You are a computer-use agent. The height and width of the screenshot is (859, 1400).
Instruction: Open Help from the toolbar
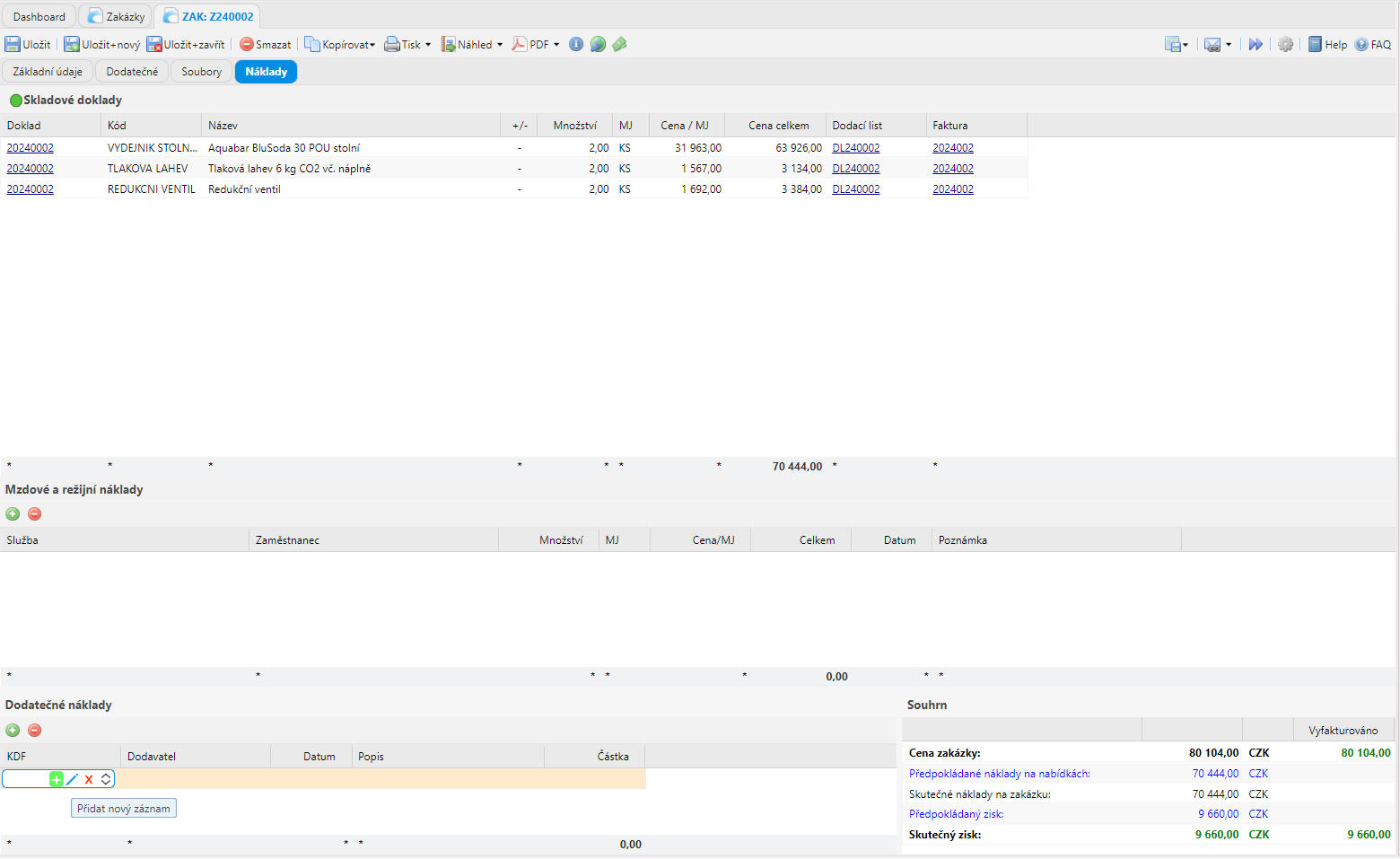tap(1327, 44)
